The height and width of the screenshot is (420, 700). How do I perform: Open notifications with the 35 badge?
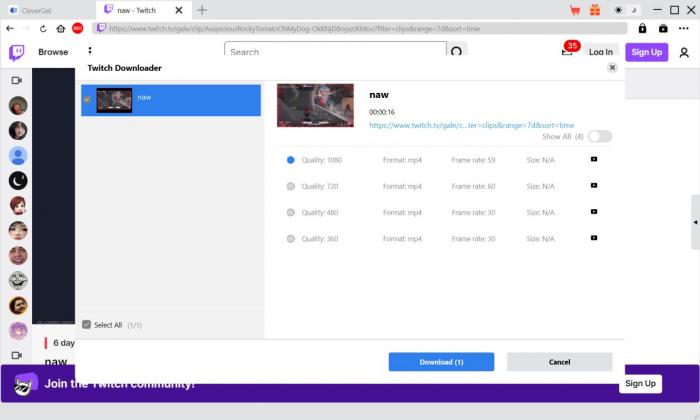click(568, 50)
